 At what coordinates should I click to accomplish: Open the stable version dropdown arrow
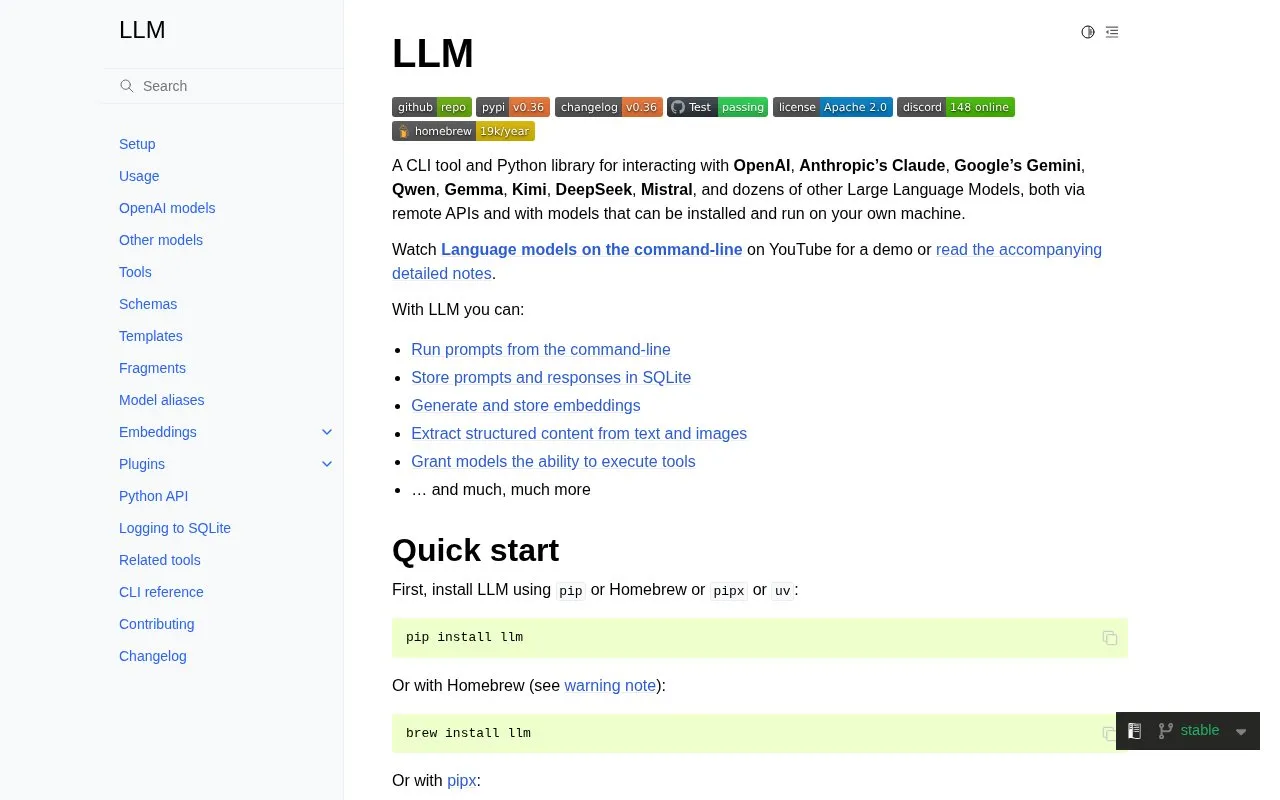point(1241,732)
